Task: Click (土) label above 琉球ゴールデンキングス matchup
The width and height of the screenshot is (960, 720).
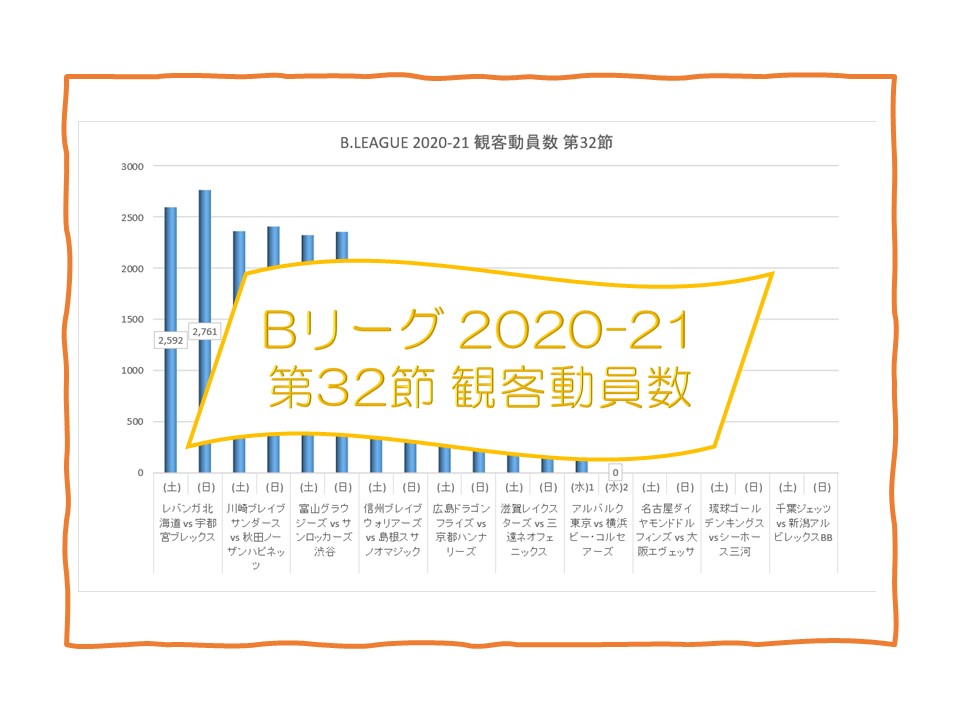Action: pyautogui.click(x=719, y=487)
